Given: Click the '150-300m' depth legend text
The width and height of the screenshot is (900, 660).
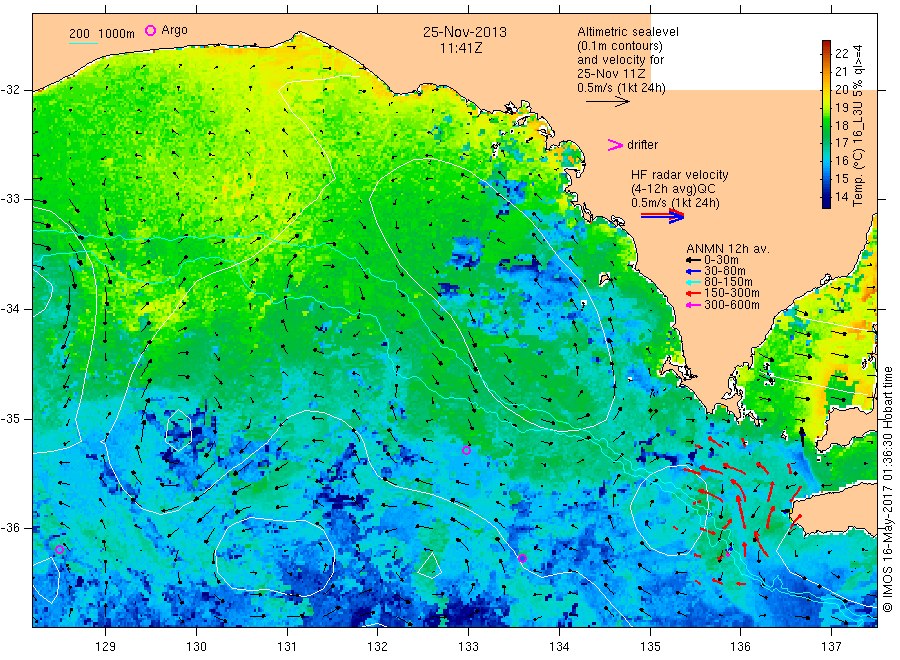Looking at the screenshot, I should coord(731,293).
